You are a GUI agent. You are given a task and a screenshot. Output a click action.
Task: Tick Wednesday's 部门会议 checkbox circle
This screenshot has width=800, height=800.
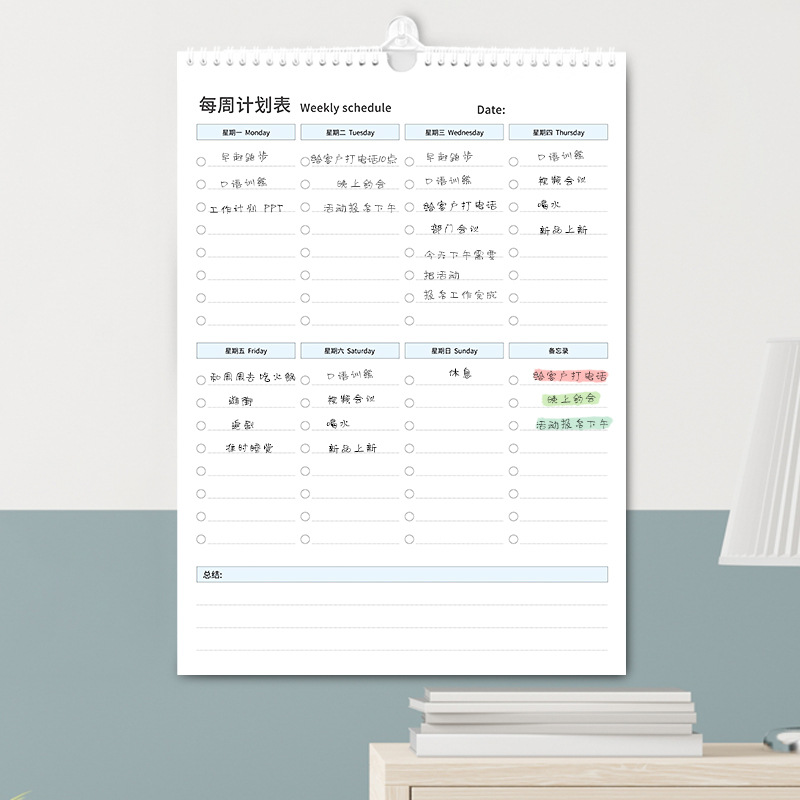[x=409, y=230]
